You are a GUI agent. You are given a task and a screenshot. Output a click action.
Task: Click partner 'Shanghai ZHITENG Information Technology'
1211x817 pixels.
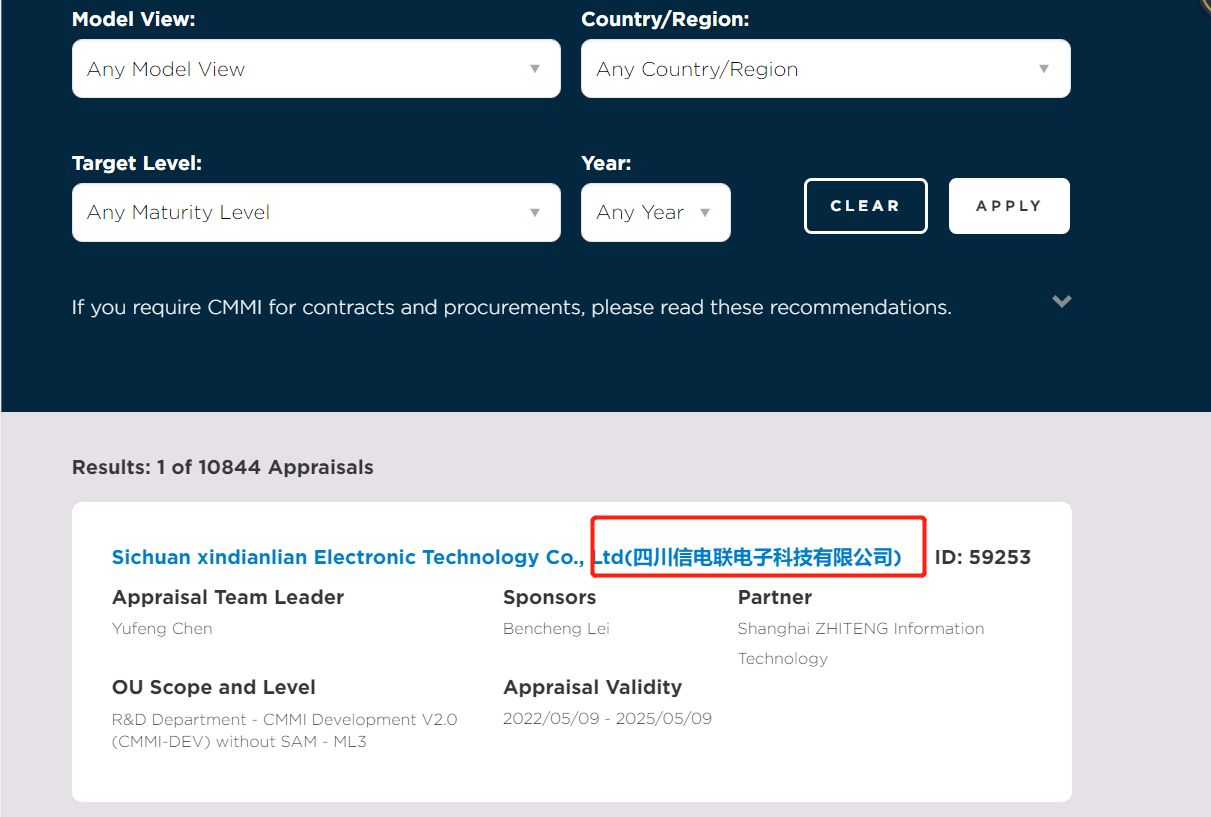(x=861, y=643)
